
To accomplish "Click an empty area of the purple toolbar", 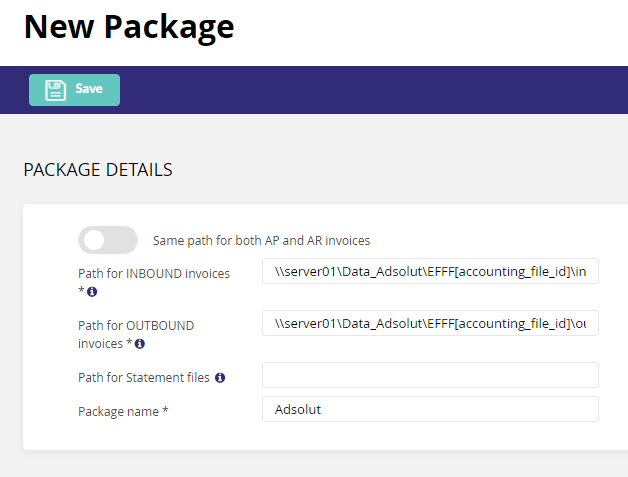I will pos(360,90).
